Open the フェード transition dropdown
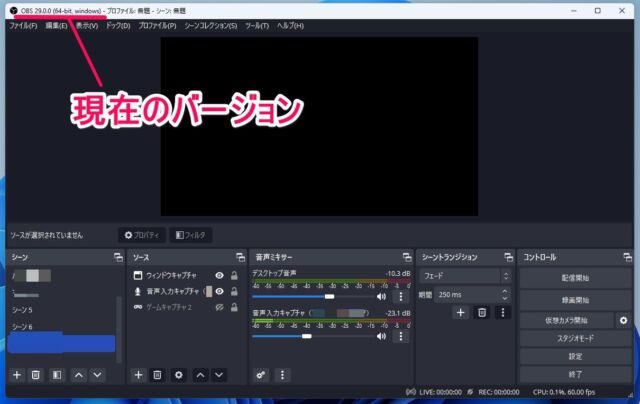The height and width of the screenshot is (404, 640). tap(465, 275)
